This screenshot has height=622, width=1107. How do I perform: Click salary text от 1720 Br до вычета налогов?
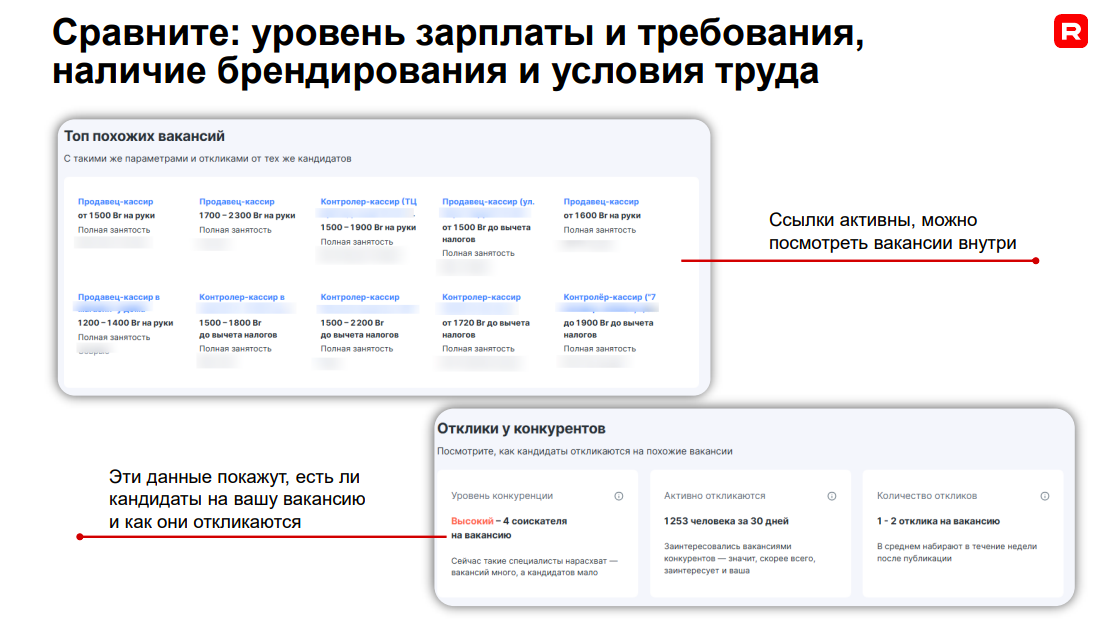tap(486, 329)
